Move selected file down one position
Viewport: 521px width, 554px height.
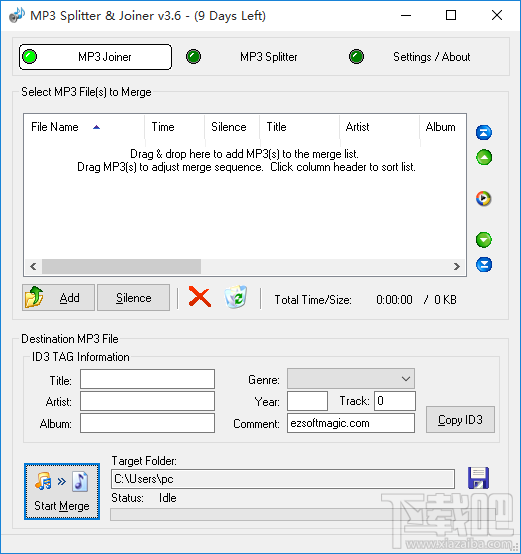coord(484,240)
